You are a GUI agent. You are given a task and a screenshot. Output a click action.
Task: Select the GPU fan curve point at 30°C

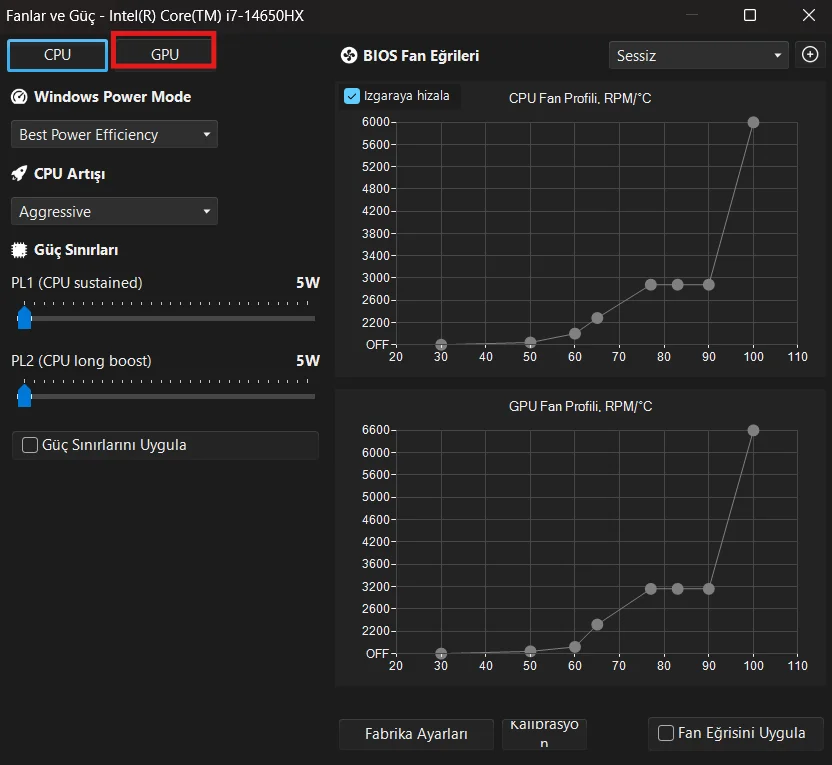tap(441, 653)
